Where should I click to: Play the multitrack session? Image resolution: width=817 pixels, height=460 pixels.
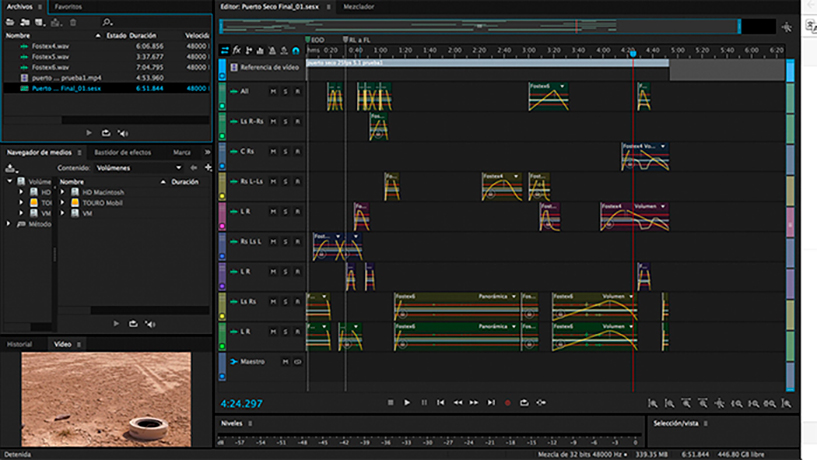click(407, 402)
